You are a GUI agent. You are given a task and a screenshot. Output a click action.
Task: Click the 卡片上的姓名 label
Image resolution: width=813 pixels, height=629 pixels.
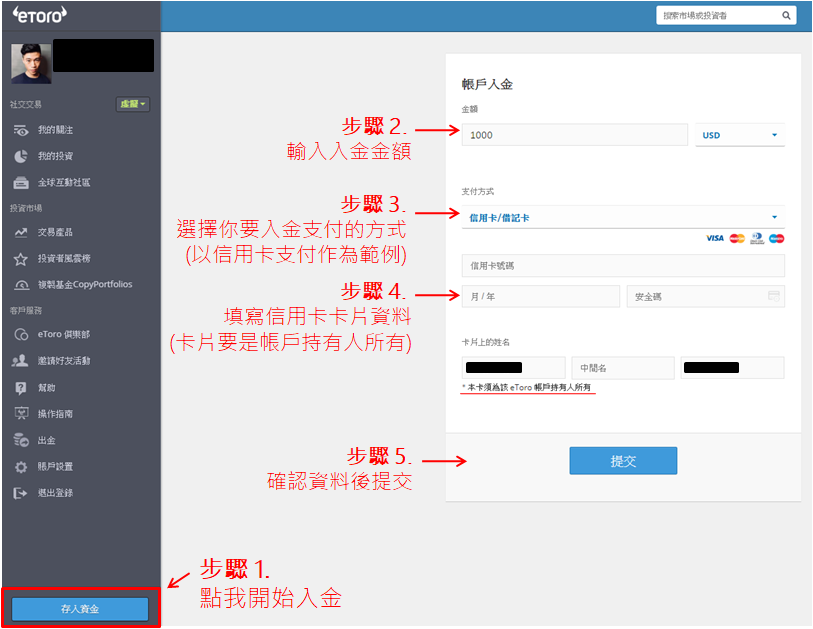pyautogui.click(x=486, y=342)
